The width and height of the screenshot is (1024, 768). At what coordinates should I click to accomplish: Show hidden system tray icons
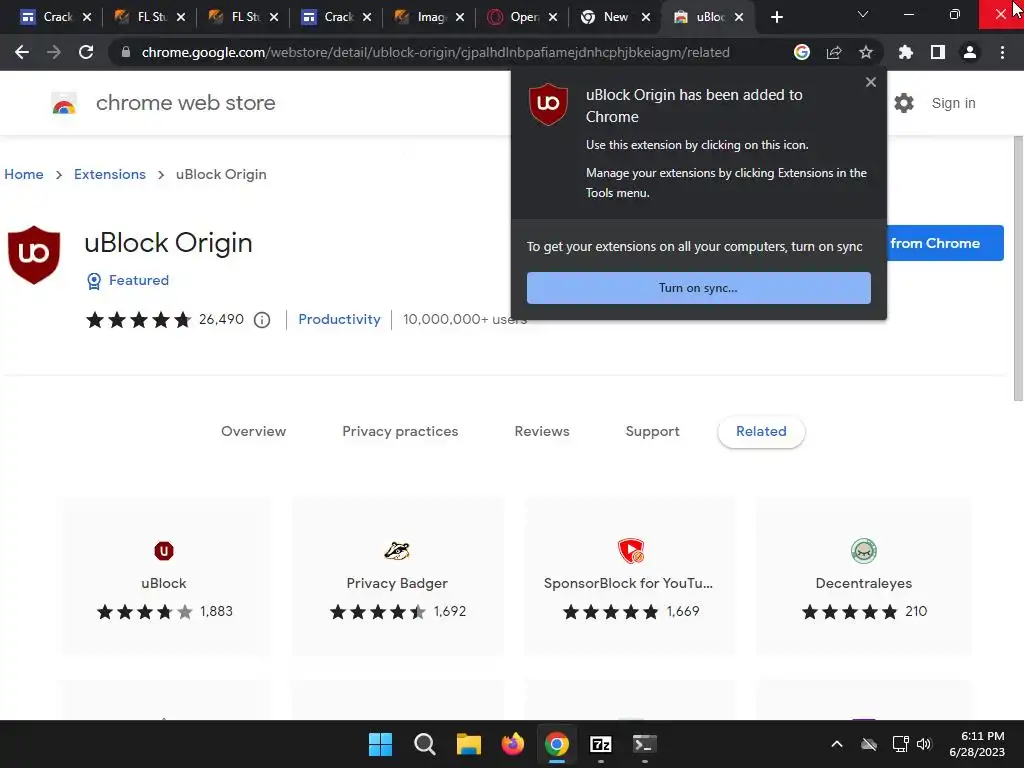tap(837, 744)
